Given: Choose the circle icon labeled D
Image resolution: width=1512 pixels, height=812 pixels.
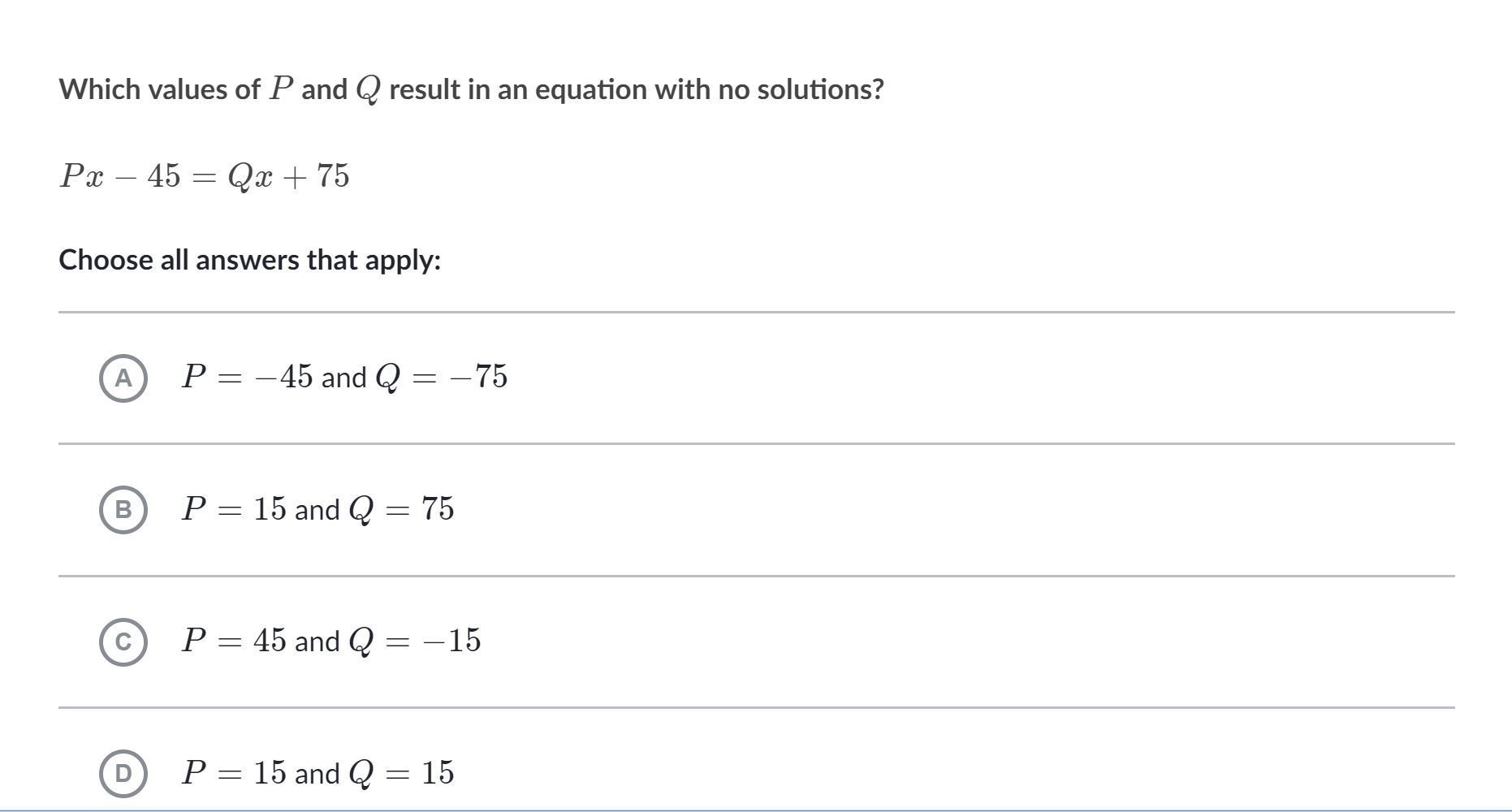Looking at the screenshot, I should 123,773.
